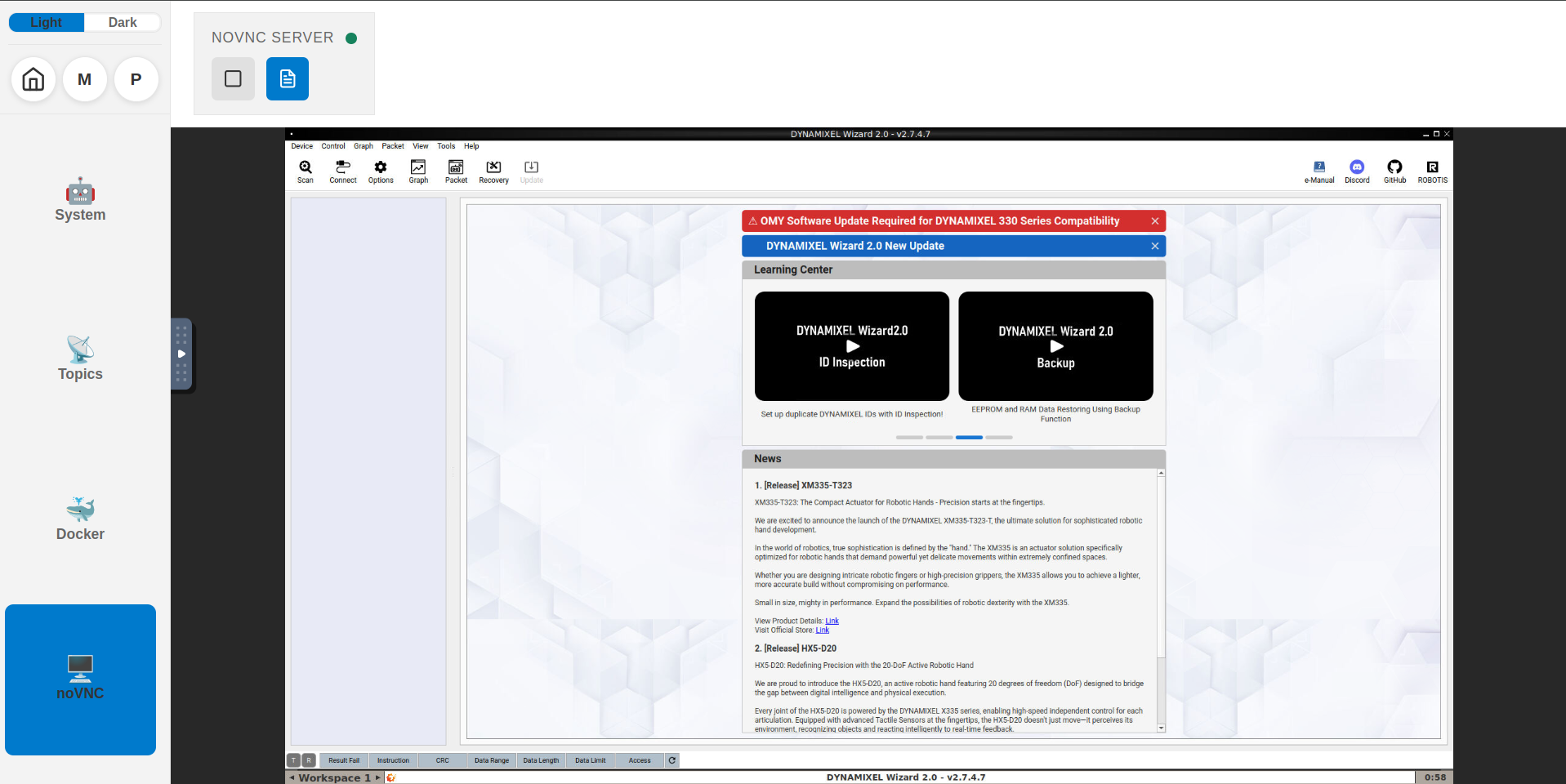This screenshot has height=784, width=1566.
Task: Open the View menu
Action: click(421, 146)
